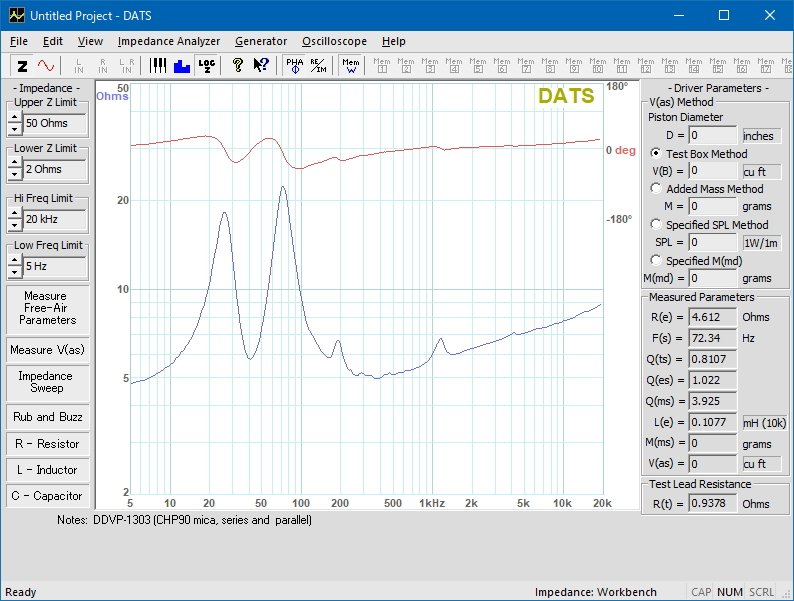Select the Mem 15 memory slot icon

click(718, 66)
